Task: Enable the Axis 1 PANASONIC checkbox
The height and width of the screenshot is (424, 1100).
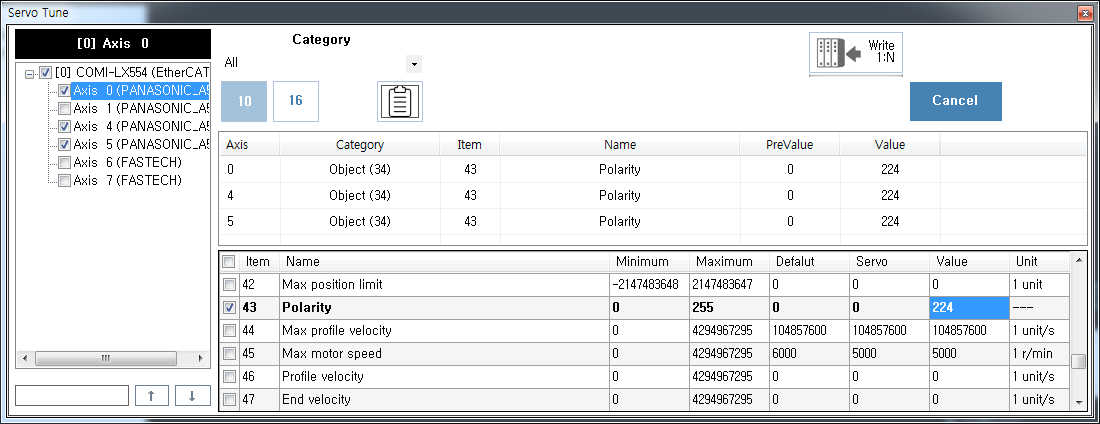Action: 65,109
